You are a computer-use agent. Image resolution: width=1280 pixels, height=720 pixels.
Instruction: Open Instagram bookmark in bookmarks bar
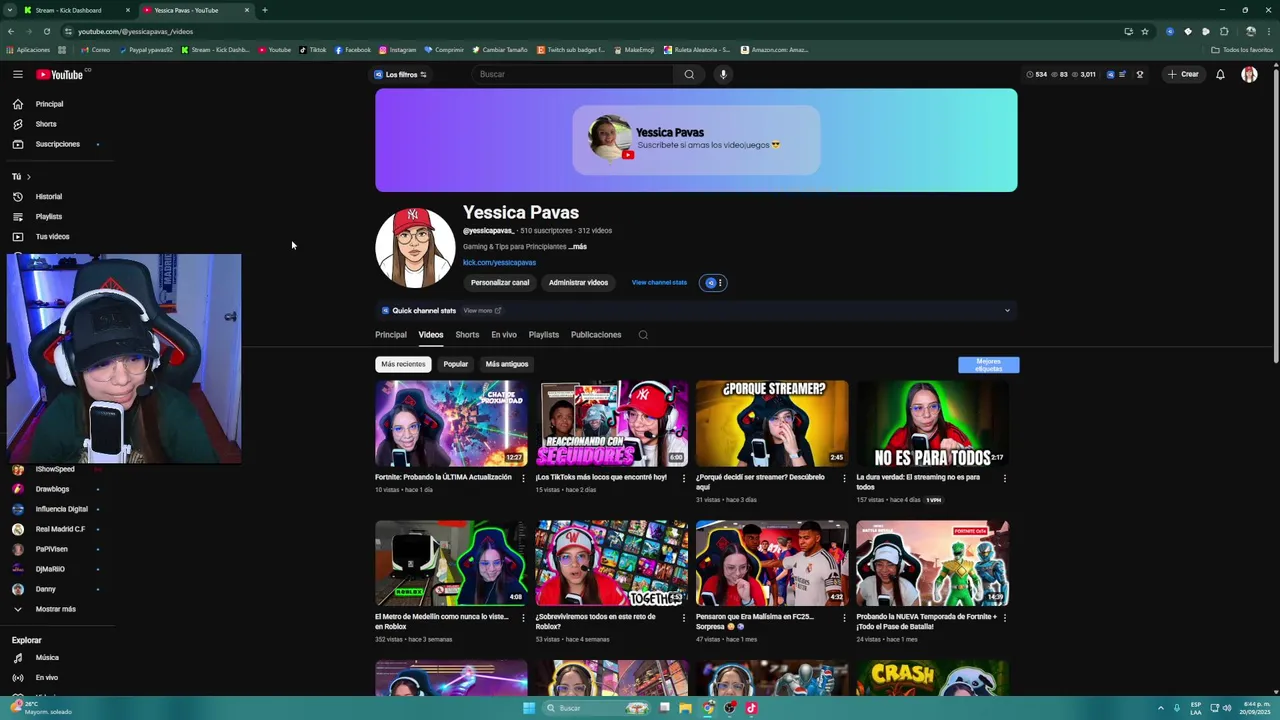coord(397,50)
